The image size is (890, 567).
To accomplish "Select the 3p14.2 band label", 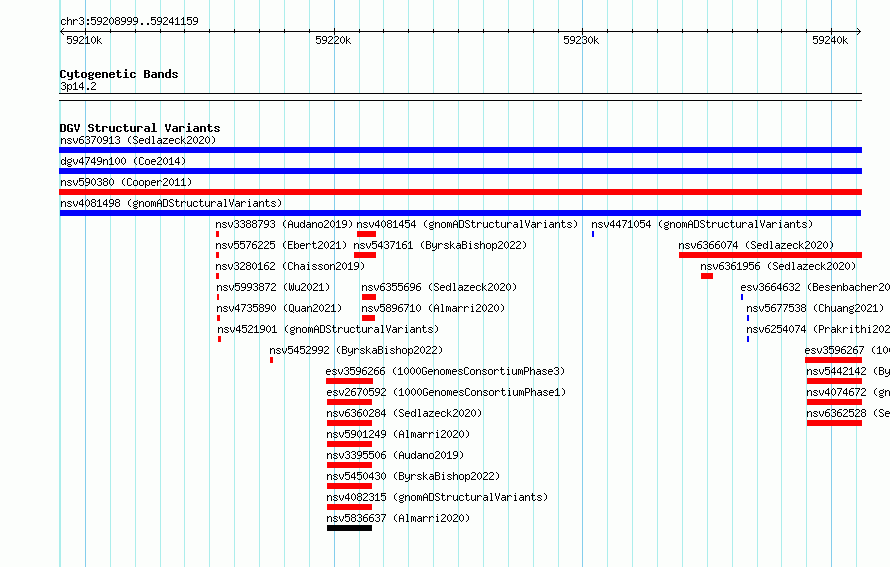I will (x=78, y=86).
